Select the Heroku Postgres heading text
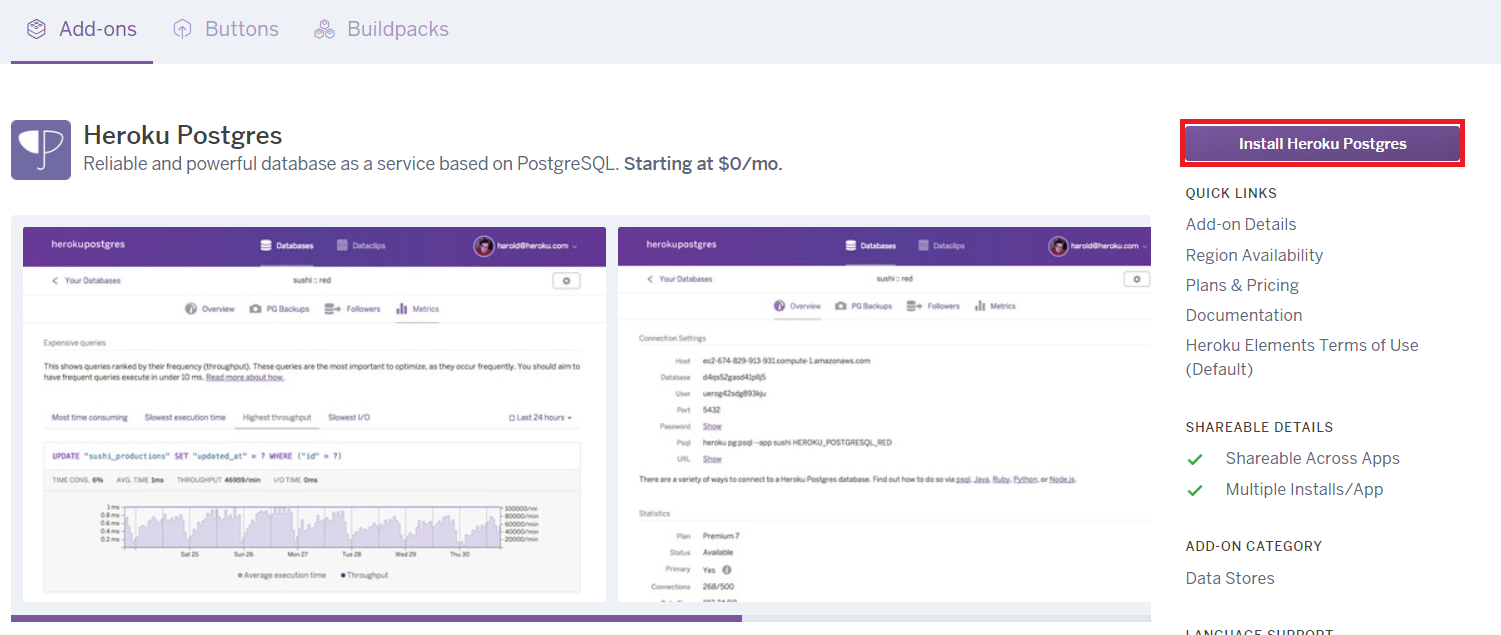Image resolution: width=1501 pixels, height=635 pixels. coord(183,135)
